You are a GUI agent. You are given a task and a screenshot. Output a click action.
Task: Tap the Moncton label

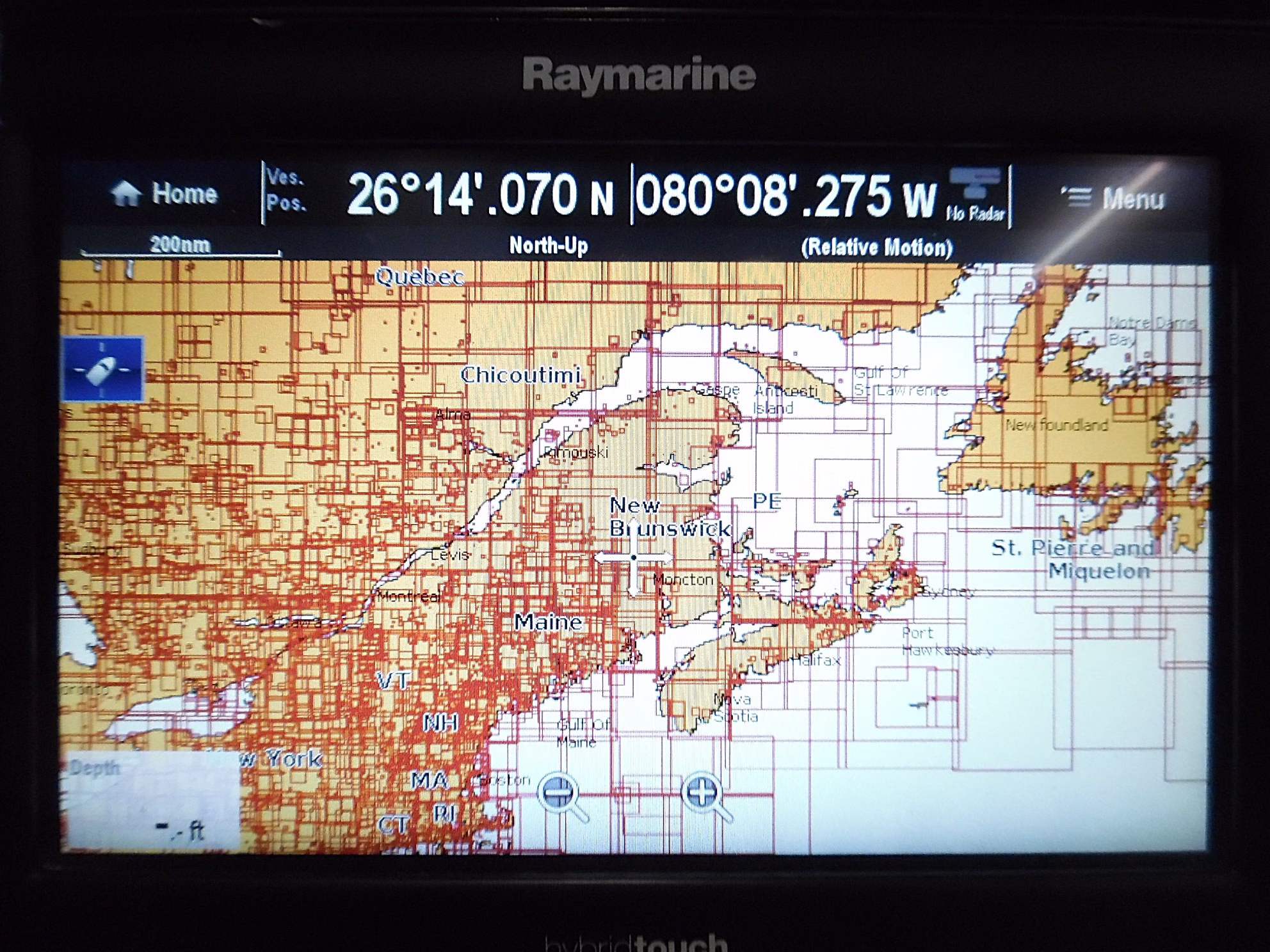tap(683, 580)
